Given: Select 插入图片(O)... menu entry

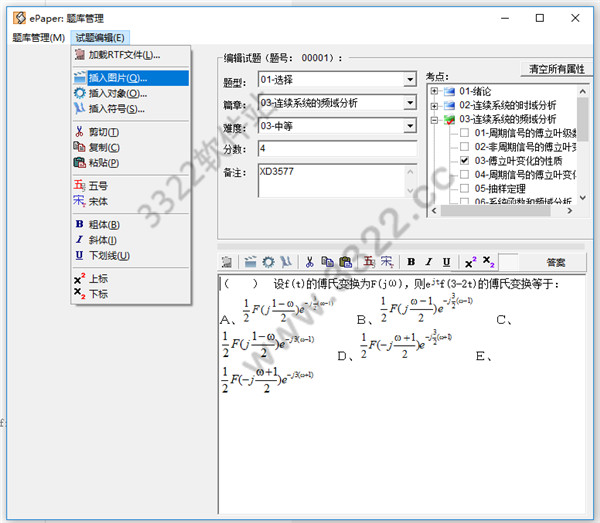Looking at the screenshot, I should pyautogui.click(x=130, y=78).
